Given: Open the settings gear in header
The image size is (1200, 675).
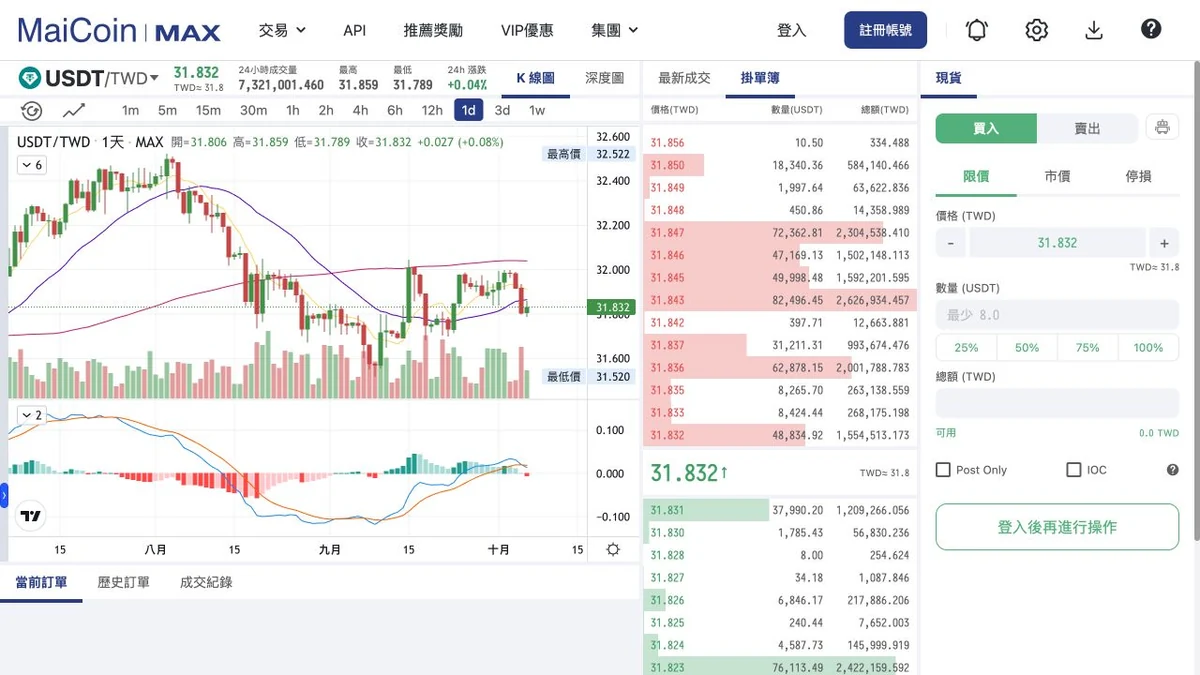Looking at the screenshot, I should click(x=1036, y=30).
